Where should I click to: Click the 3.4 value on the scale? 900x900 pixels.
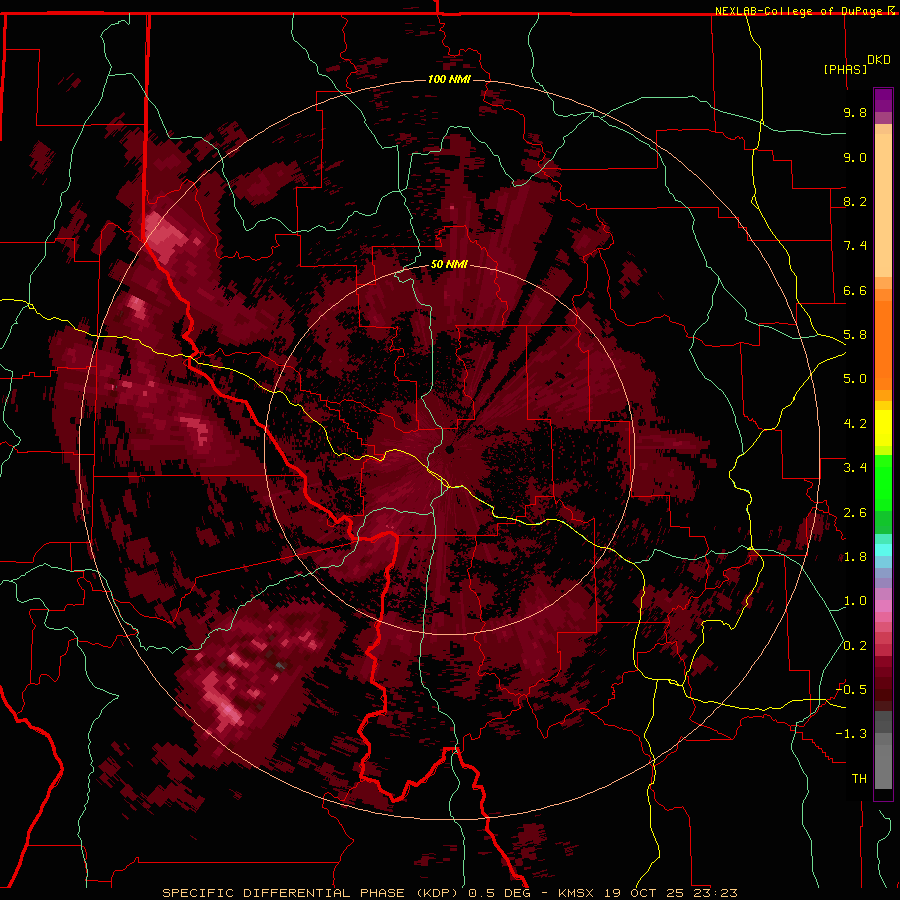tap(855, 468)
